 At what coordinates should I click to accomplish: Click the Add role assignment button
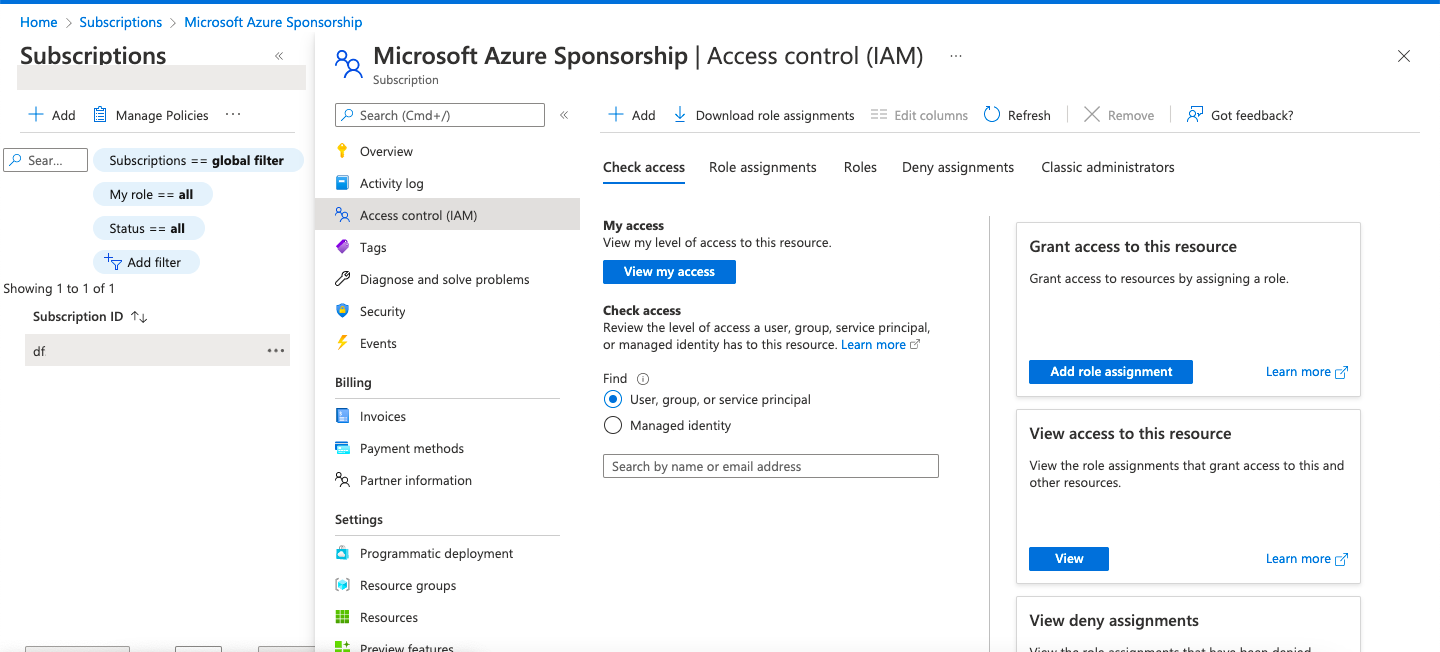[x=1111, y=372]
